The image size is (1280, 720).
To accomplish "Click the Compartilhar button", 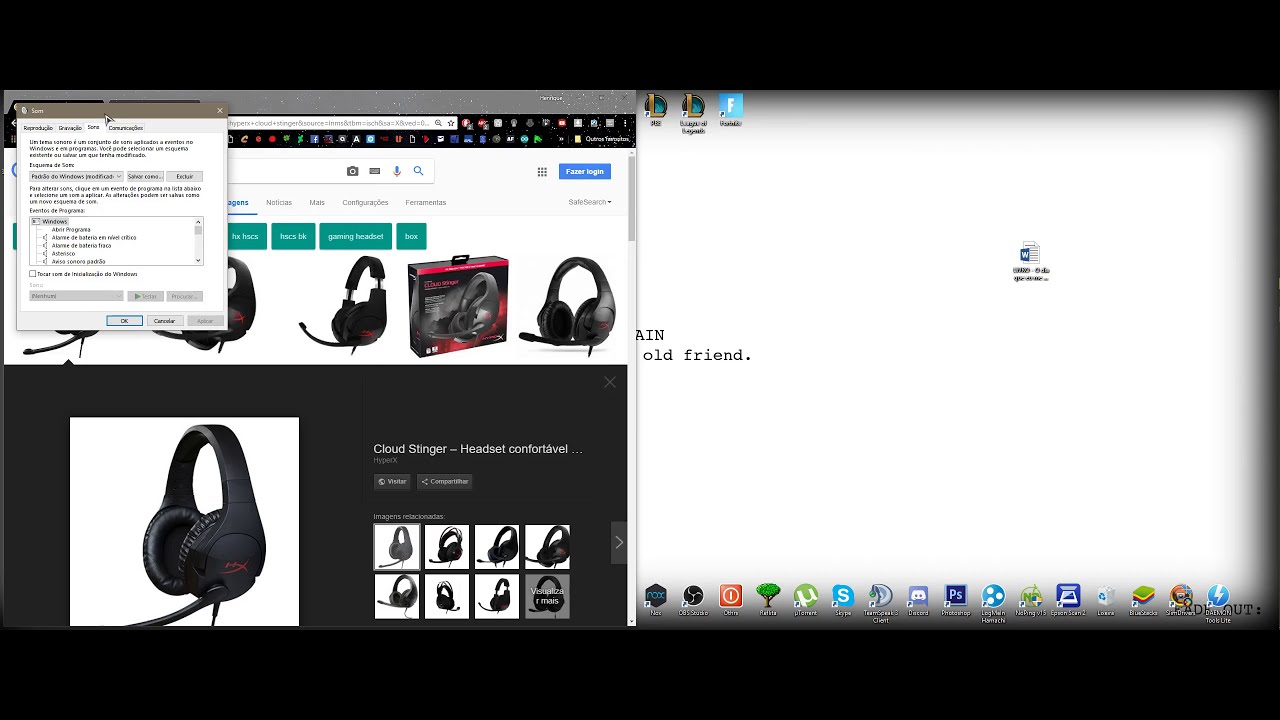I will pyautogui.click(x=445, y=481).
